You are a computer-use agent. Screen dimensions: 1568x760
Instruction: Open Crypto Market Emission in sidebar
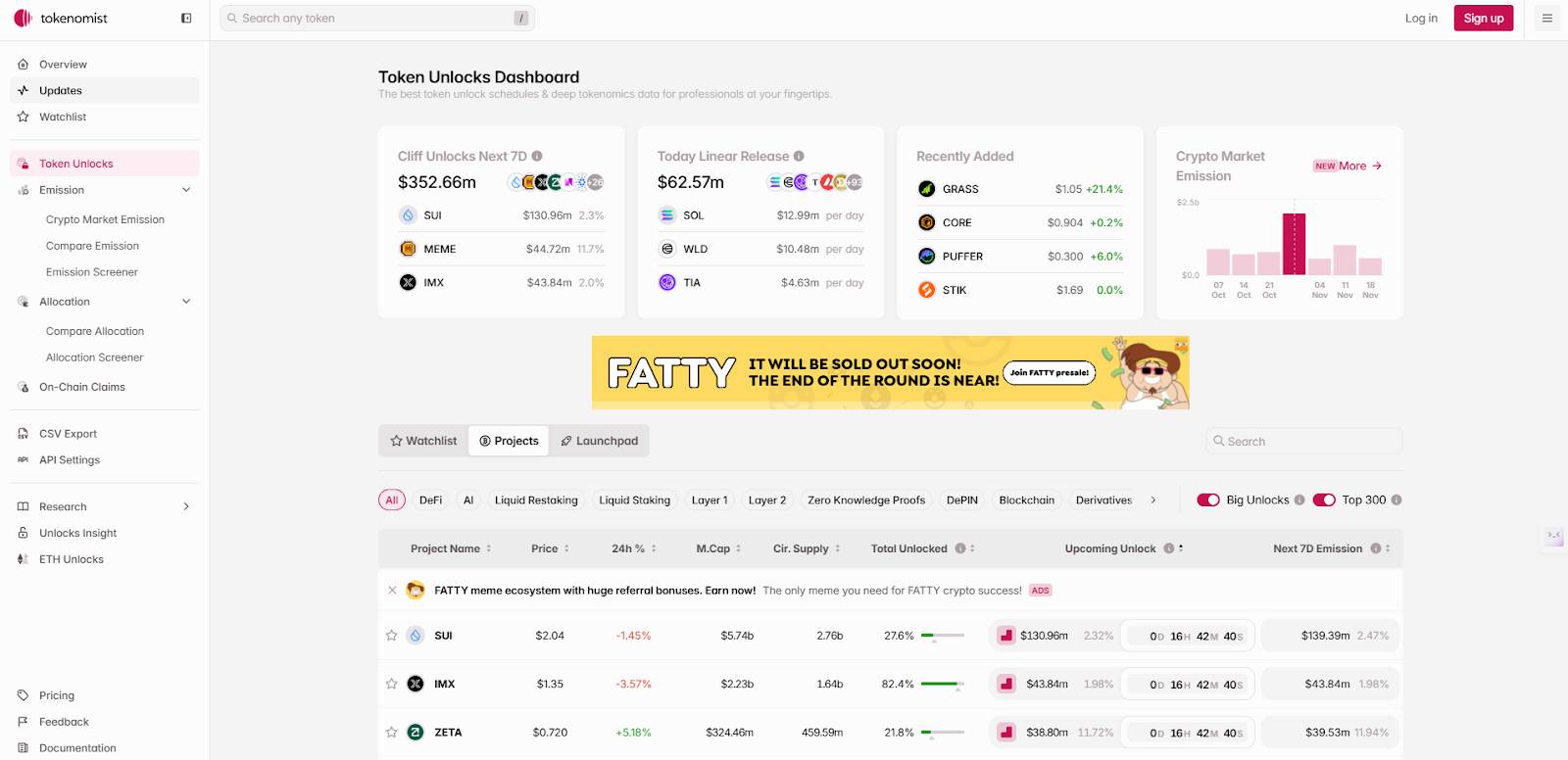pyautogui.click(x=105, y=219)
